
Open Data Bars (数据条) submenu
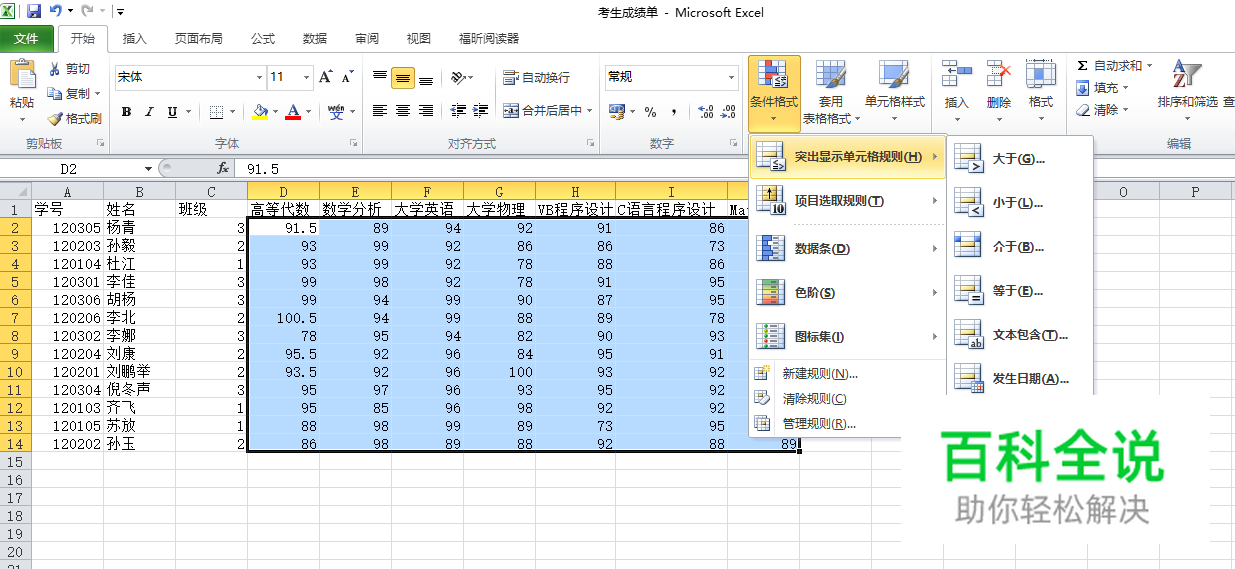coord(847,249)
